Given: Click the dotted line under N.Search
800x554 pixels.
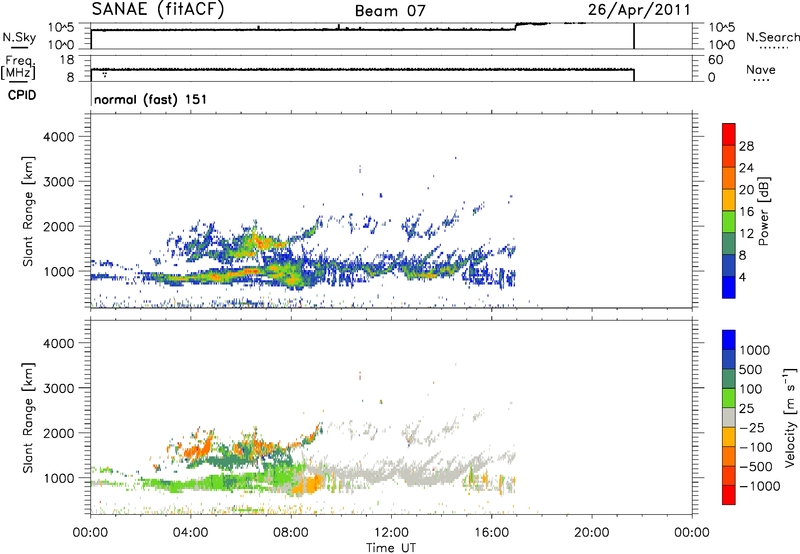Looking at the screenshot, I should click(x=773, y=48).
